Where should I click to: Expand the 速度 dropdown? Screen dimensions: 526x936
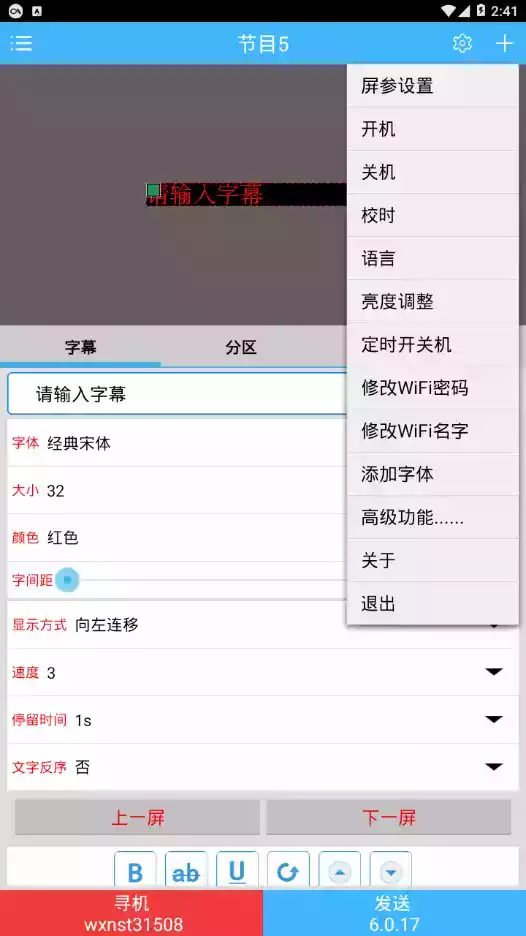click(494, 672)
